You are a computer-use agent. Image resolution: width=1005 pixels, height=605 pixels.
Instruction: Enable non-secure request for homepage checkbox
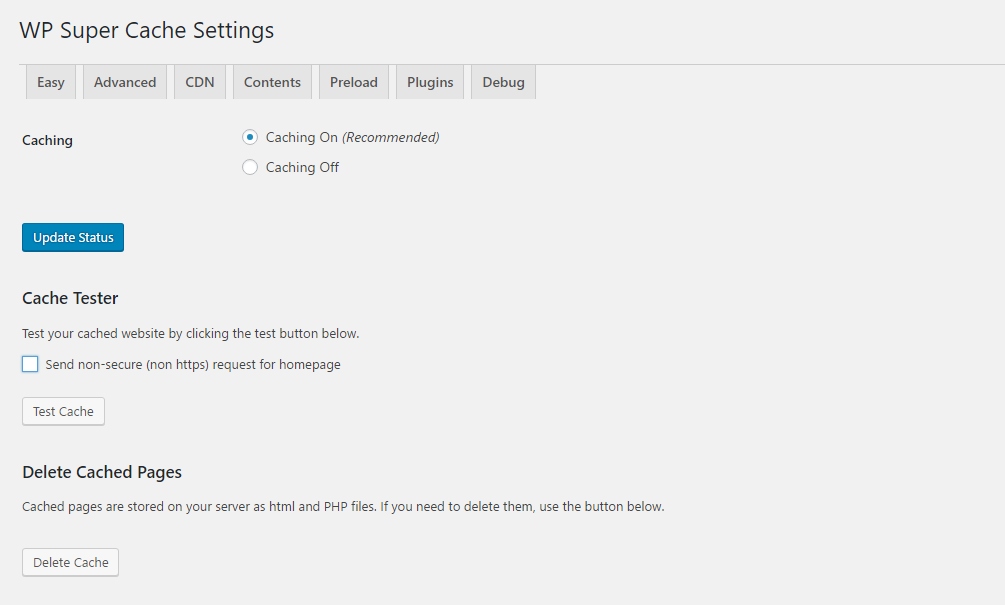click(x=30, y=364)
